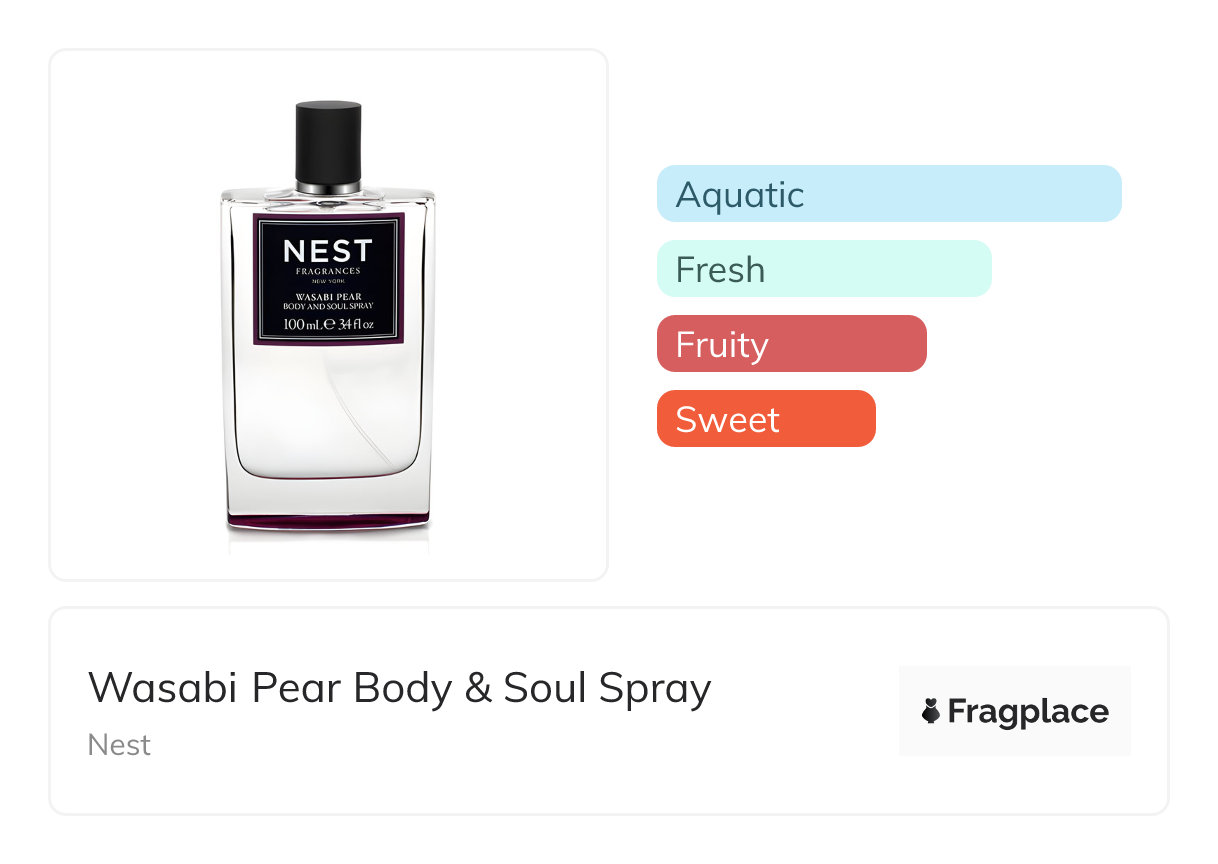Click NEW YORK text on bottle label

click(328, 281)
